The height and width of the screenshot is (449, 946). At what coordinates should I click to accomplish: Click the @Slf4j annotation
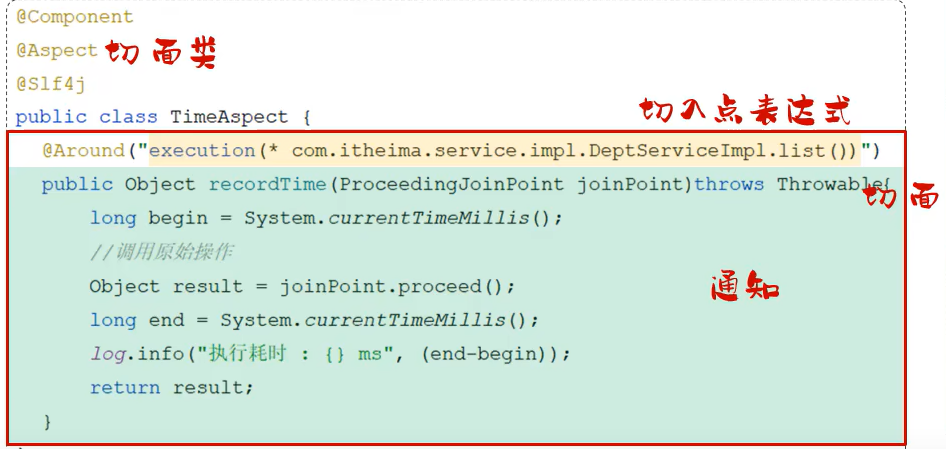(51, 84)
